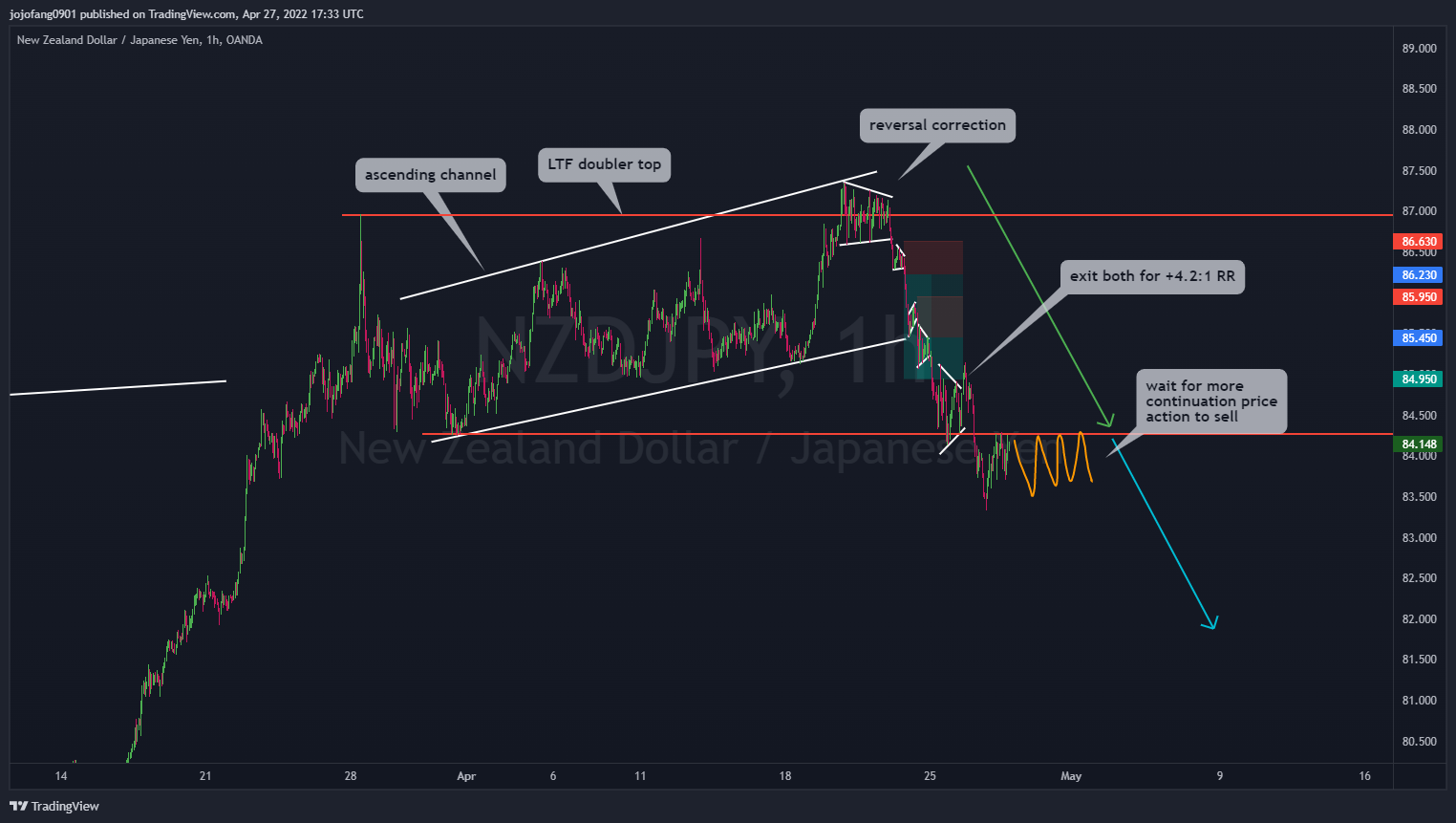Viewport: 1456px width, 823px height.
Task: Click the 87.000 price axis value
Action: pyautogui.click(x=1419, y=211)
